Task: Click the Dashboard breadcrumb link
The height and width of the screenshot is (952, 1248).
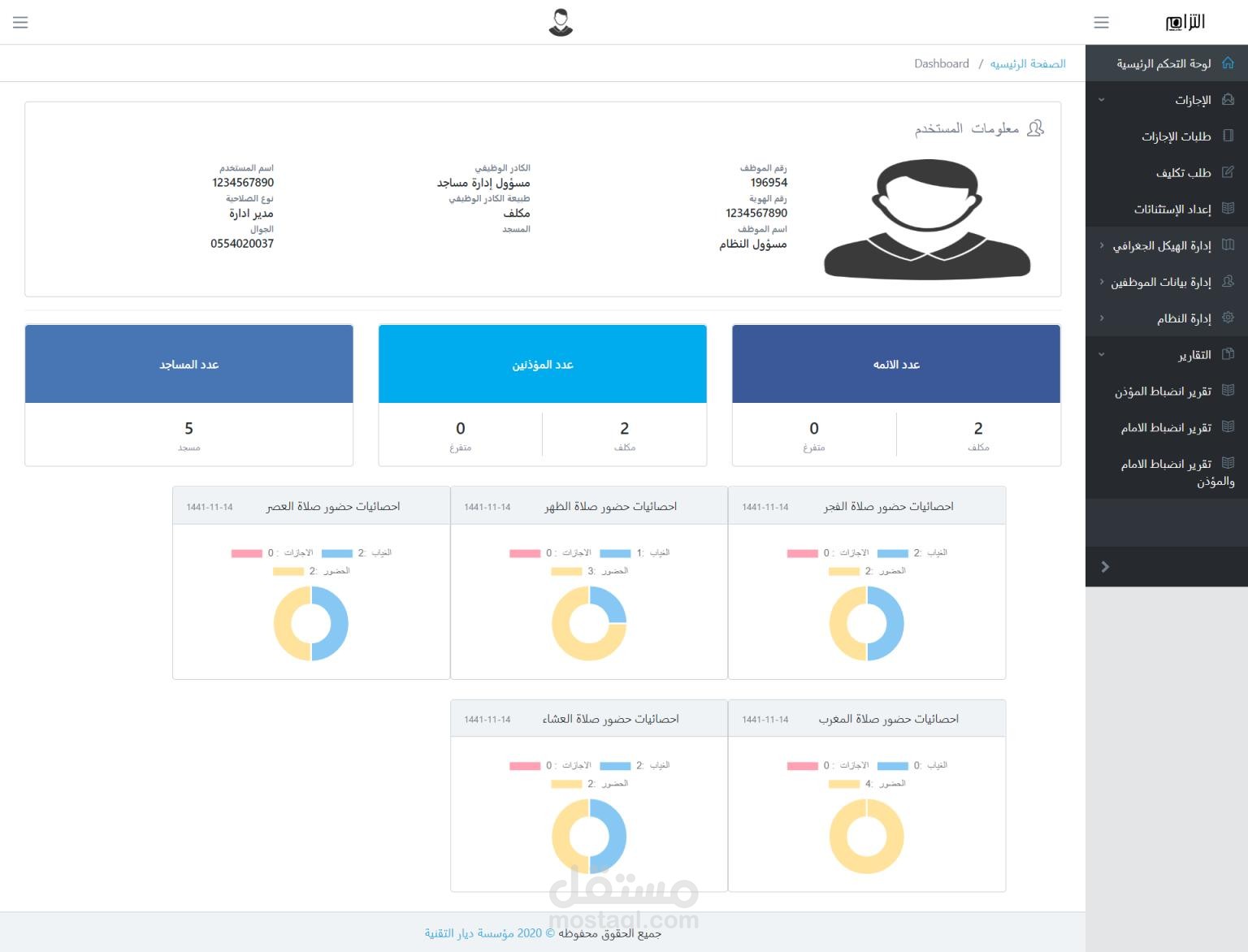Action: (942, 63)
